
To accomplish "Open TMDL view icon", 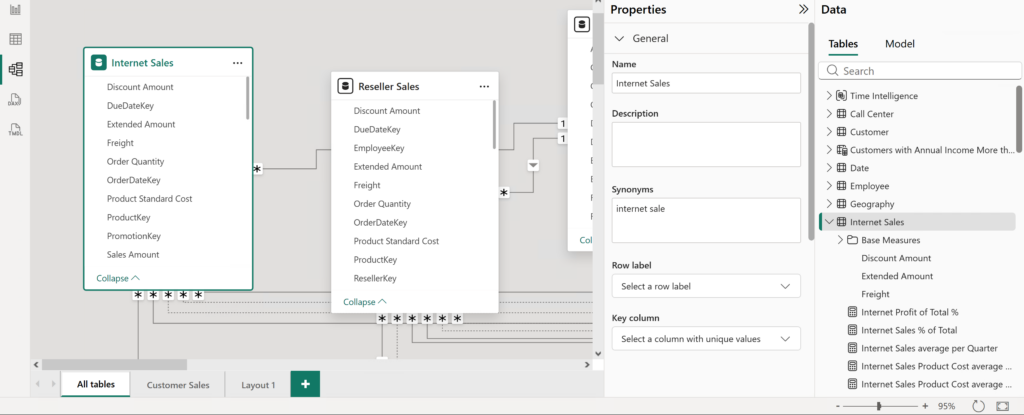I will pos(15,129).
